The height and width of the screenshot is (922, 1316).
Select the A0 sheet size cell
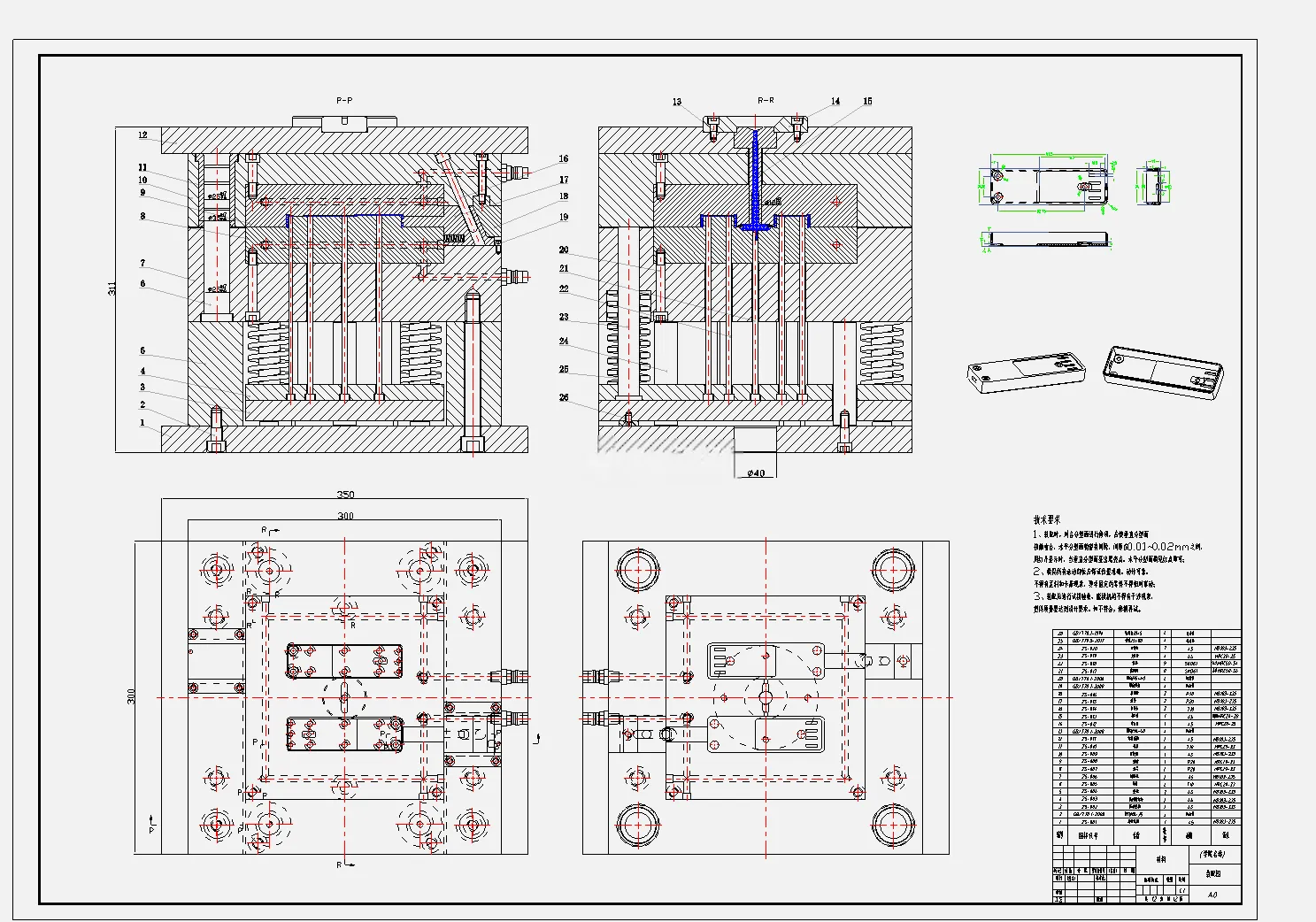point(1212,895)
